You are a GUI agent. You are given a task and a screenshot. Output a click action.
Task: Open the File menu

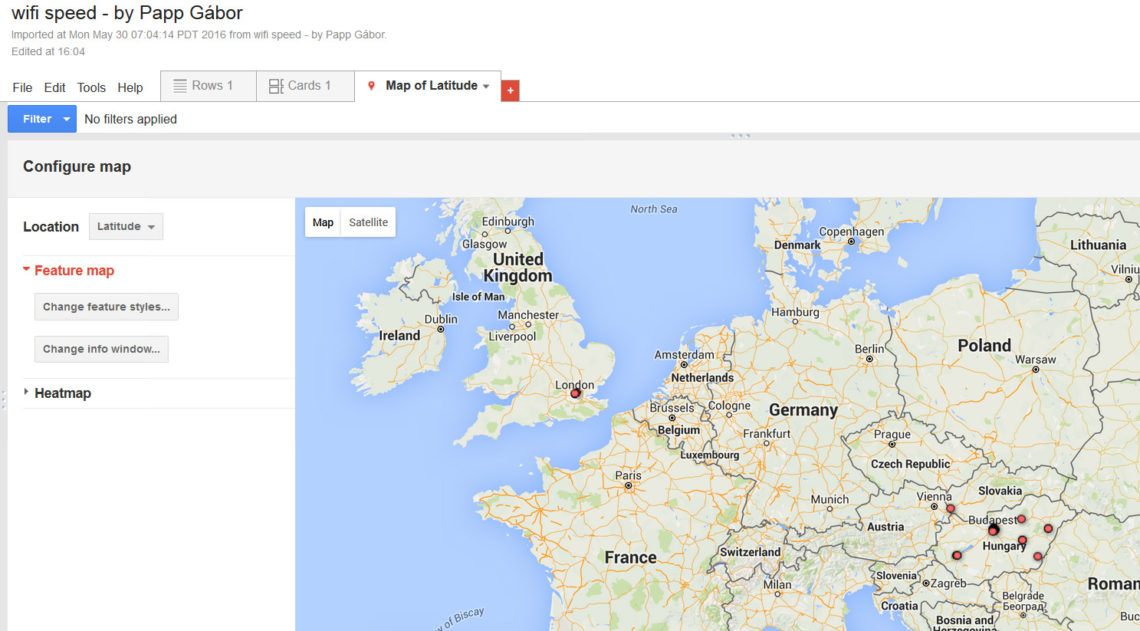point(22,87)
